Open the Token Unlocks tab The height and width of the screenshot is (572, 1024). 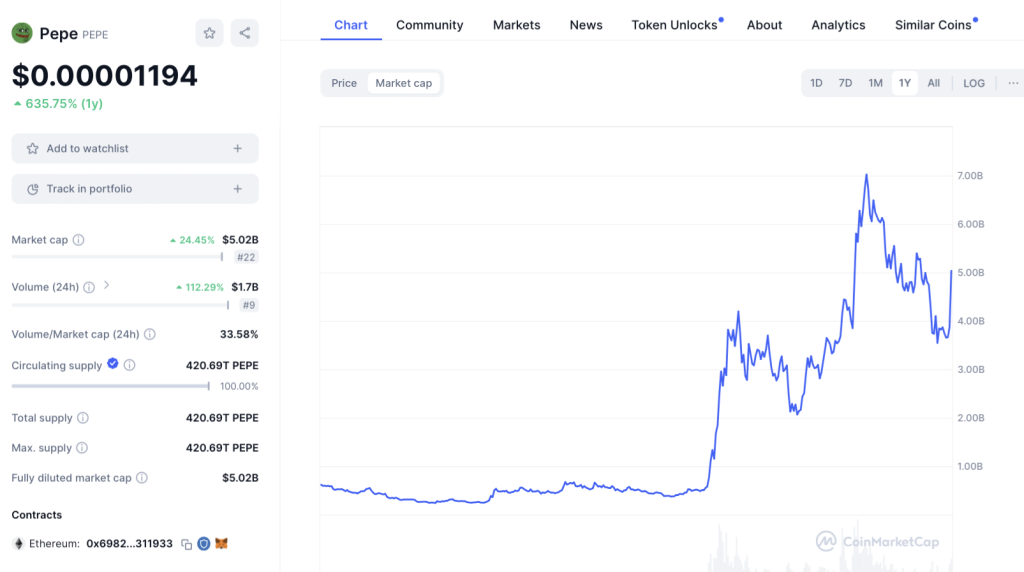(x=675, y=25)
